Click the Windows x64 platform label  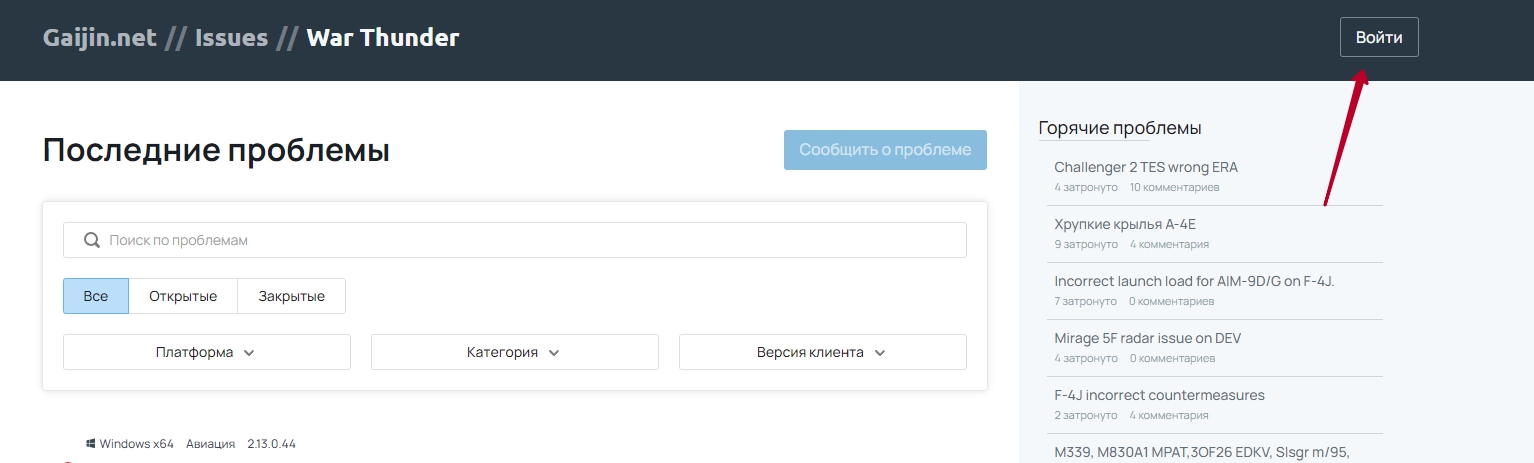tap(137, 444)
